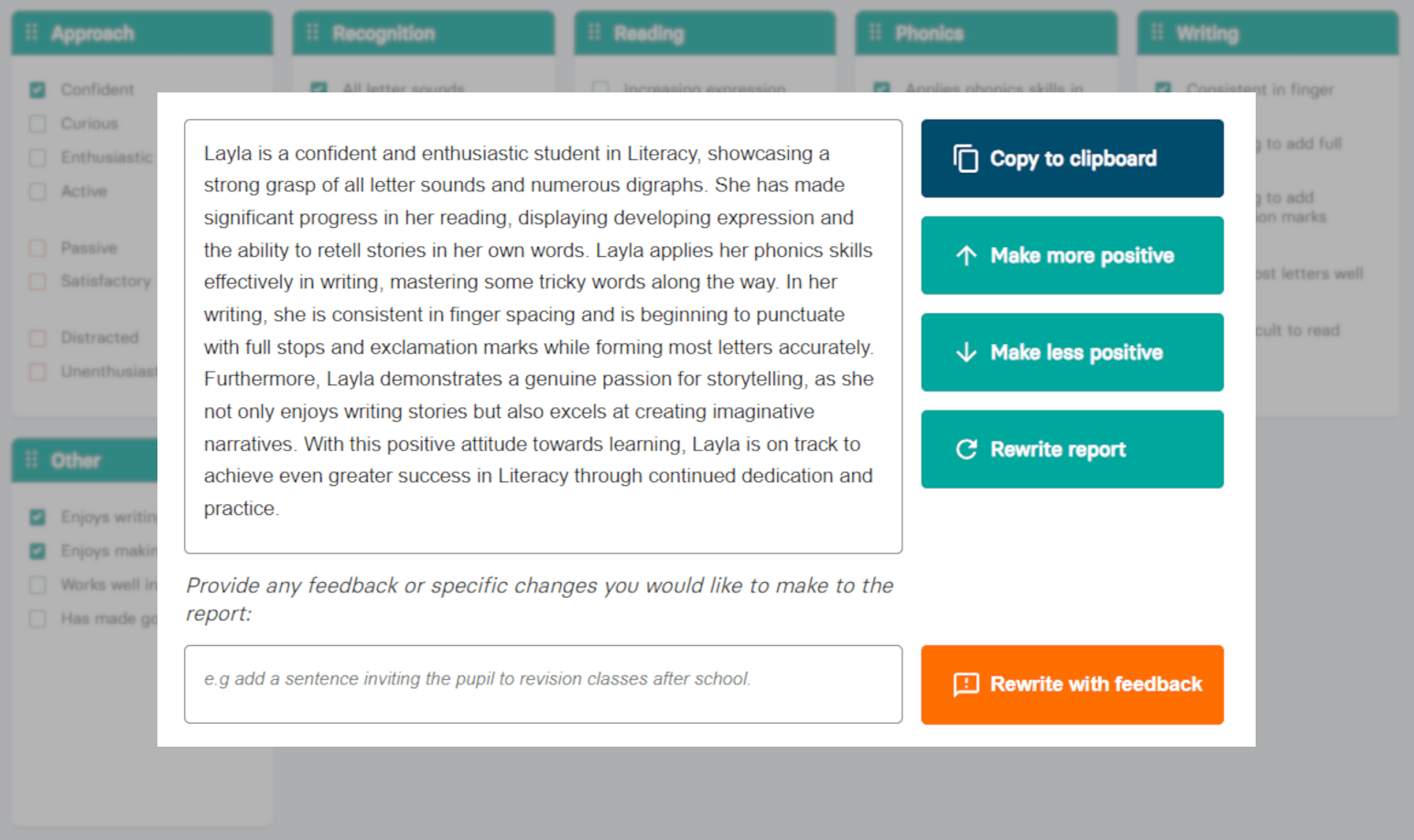Screen dimensions: 1414x840
Task: Click the Make more positive button
Action: click(x=1072, y=256)
